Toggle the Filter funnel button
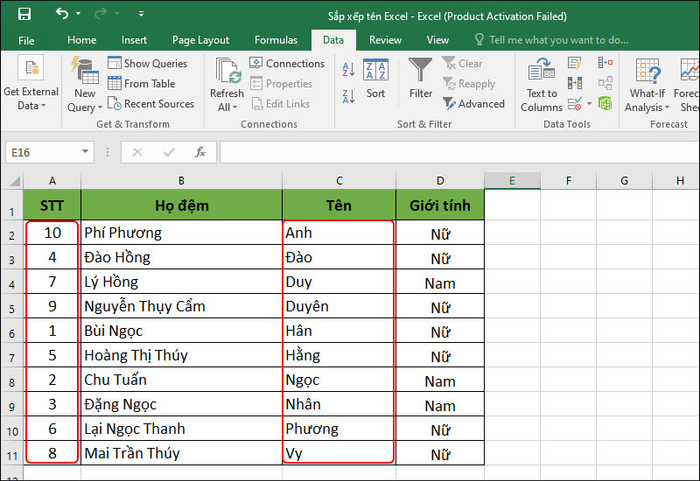 point(421,78)
